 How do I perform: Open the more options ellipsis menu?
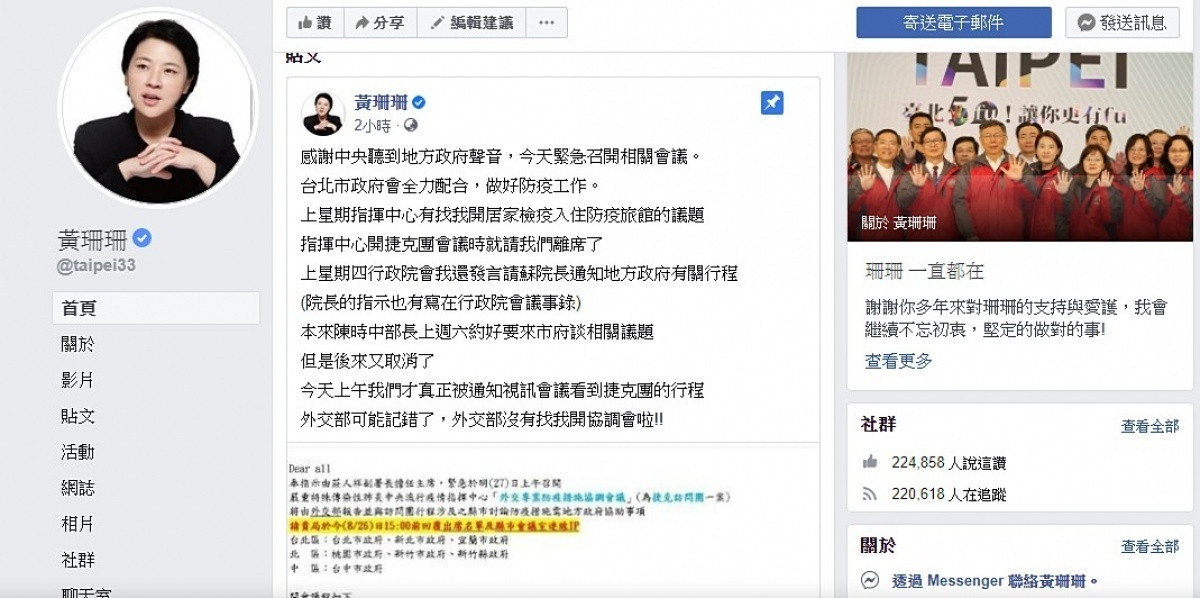point(546,22)
